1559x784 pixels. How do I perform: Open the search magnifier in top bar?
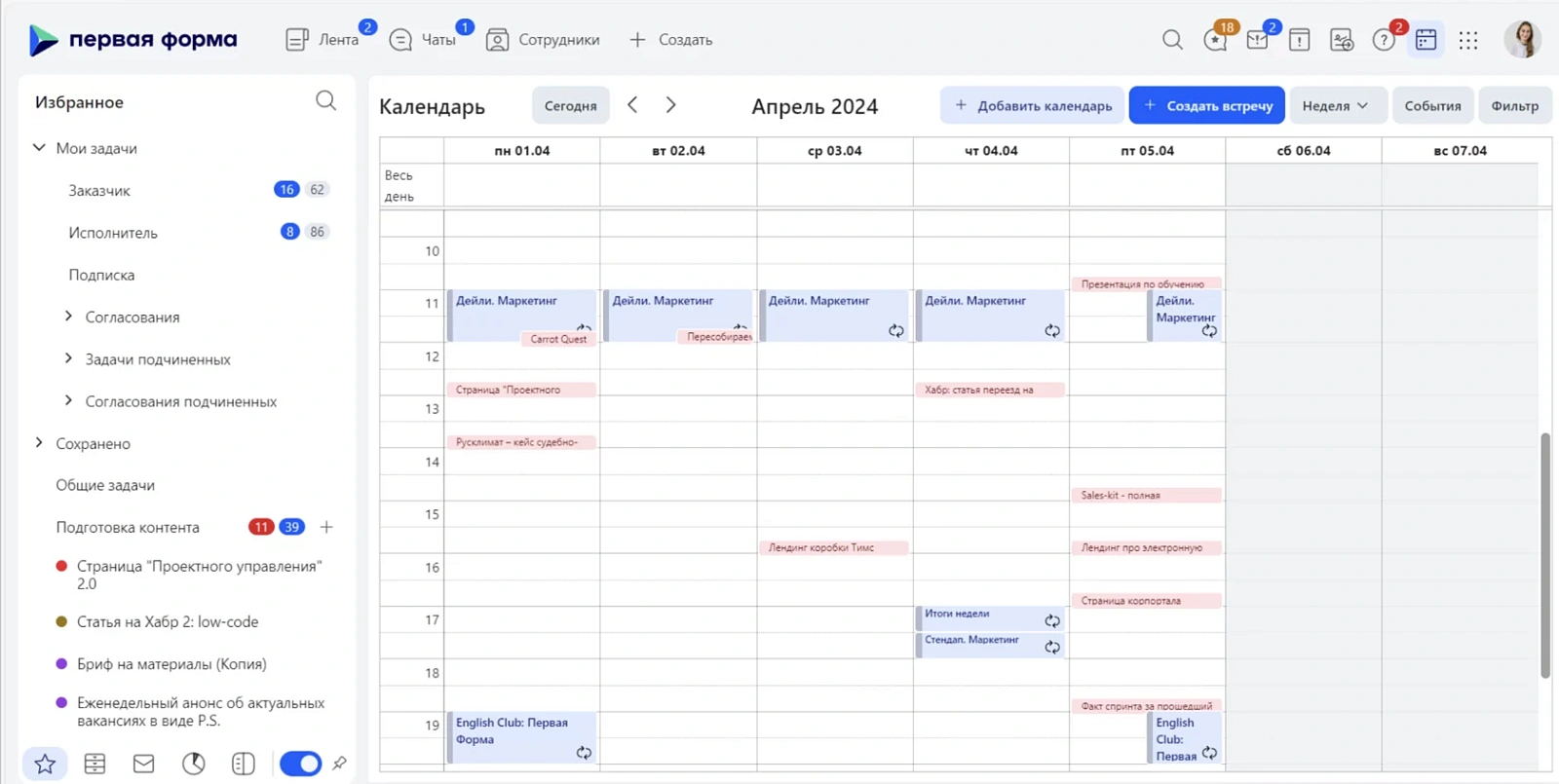pos(1172,40)
